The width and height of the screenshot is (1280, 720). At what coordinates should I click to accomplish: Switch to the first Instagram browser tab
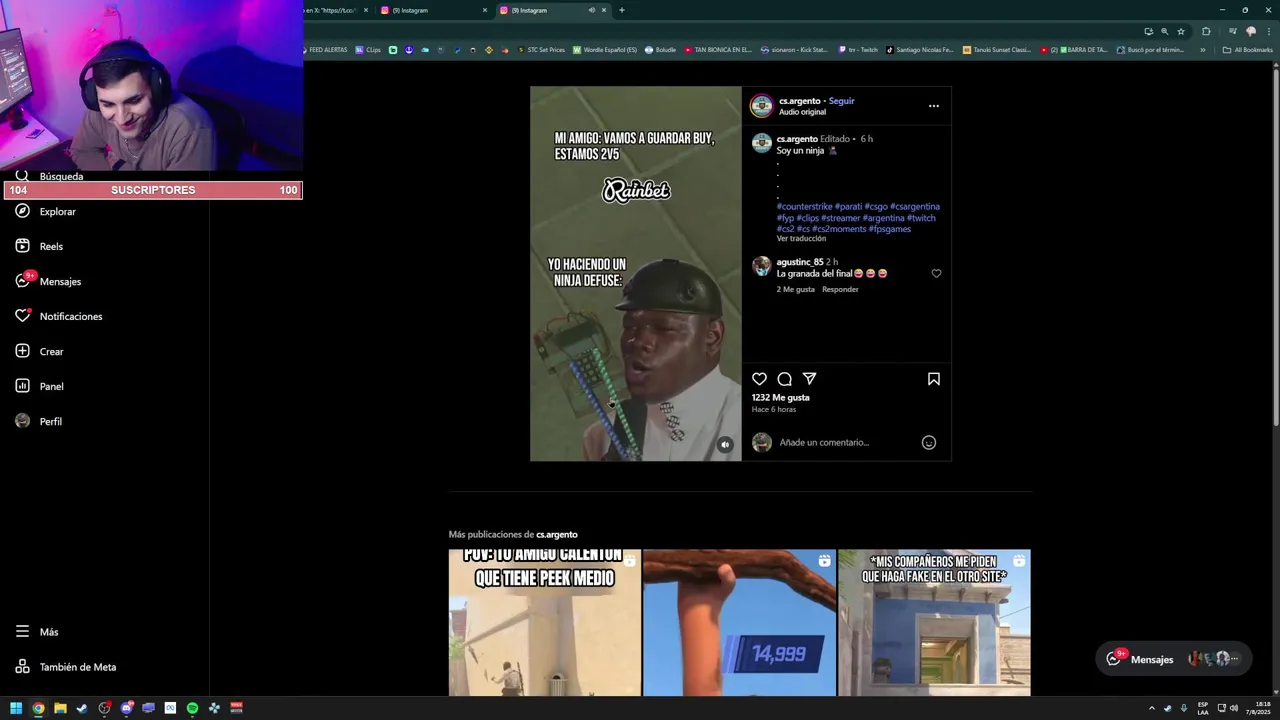coord(435,10)
